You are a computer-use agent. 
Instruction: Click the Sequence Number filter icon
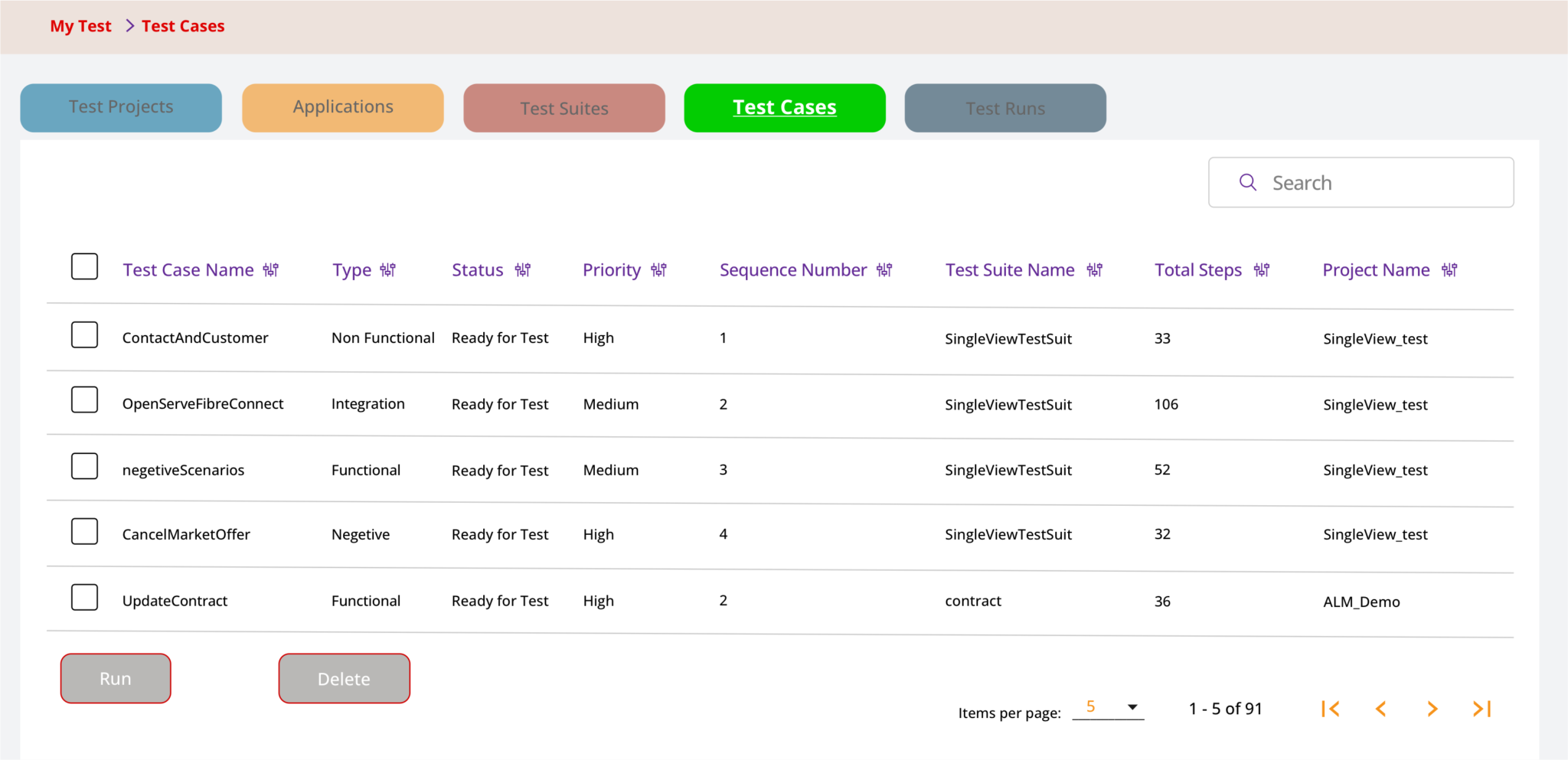884,270
